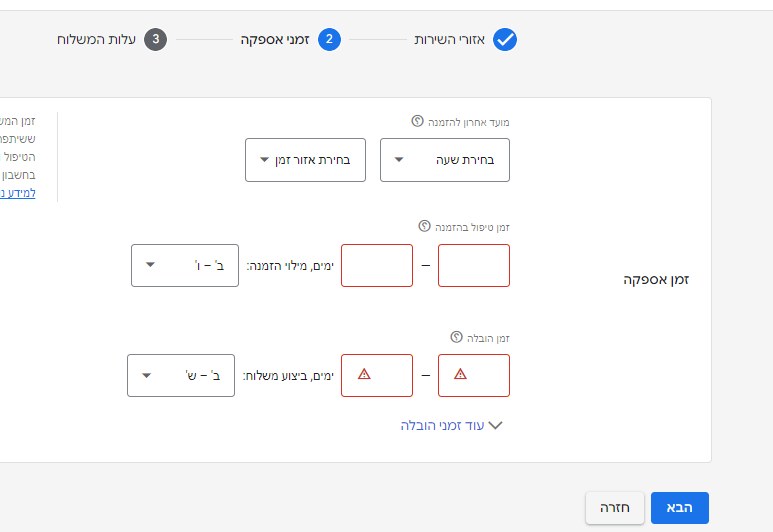Click help icon next to זמן טיפול בהזמנה

[424, 226]
